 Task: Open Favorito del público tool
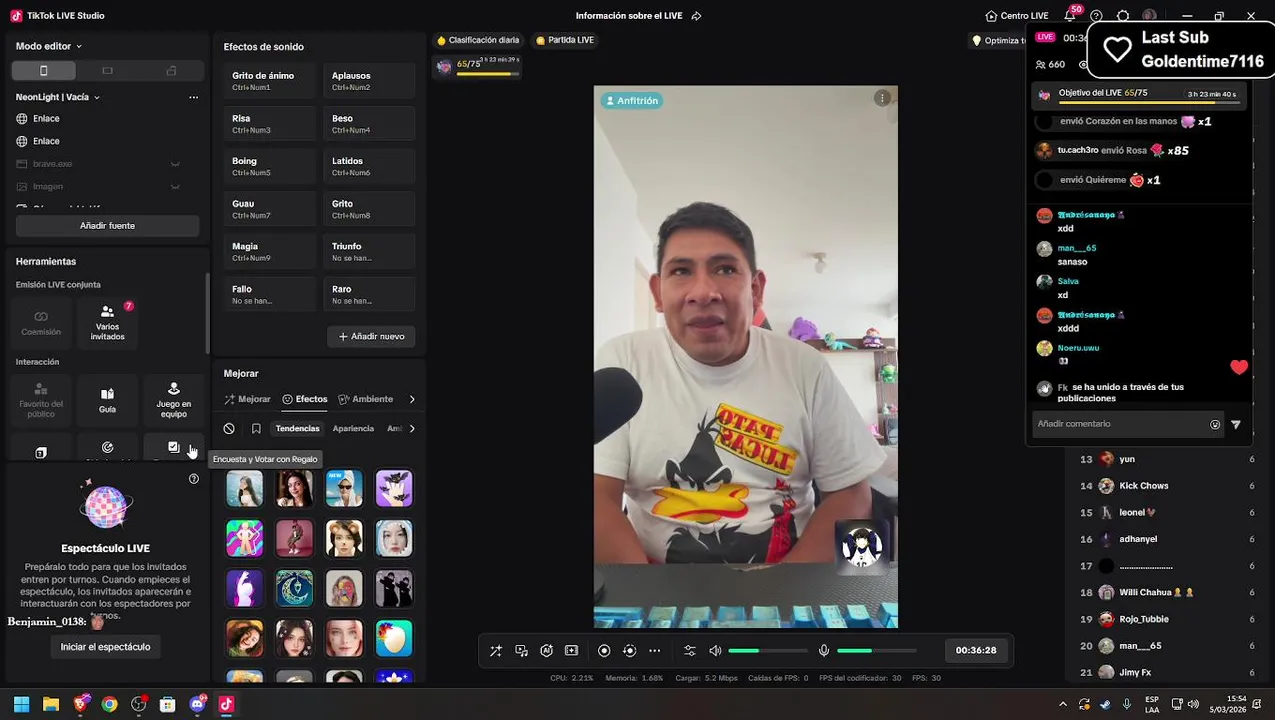click(41, 400)
